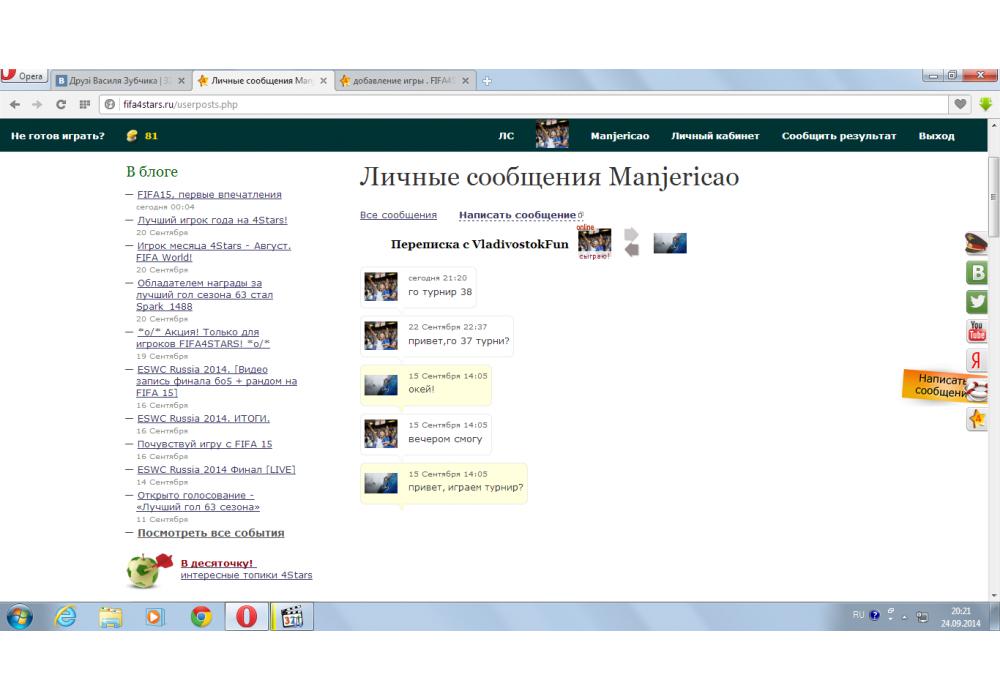Open the Twitter link in side panel
Image resolution: width=1000 pixels, height=700 pixels.
[977, 302]
